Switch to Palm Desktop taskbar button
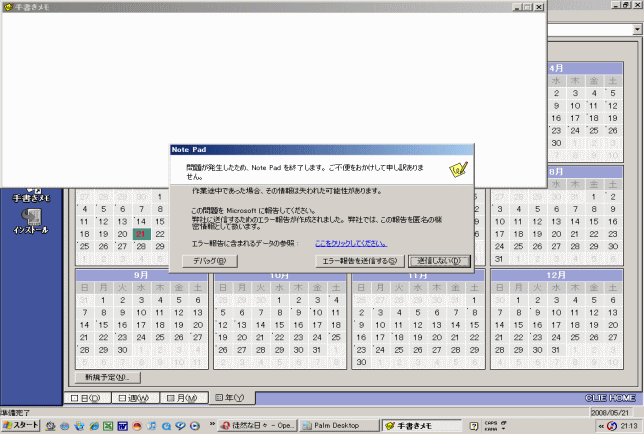This screenshot has height=434, width=644. point(339,426)
